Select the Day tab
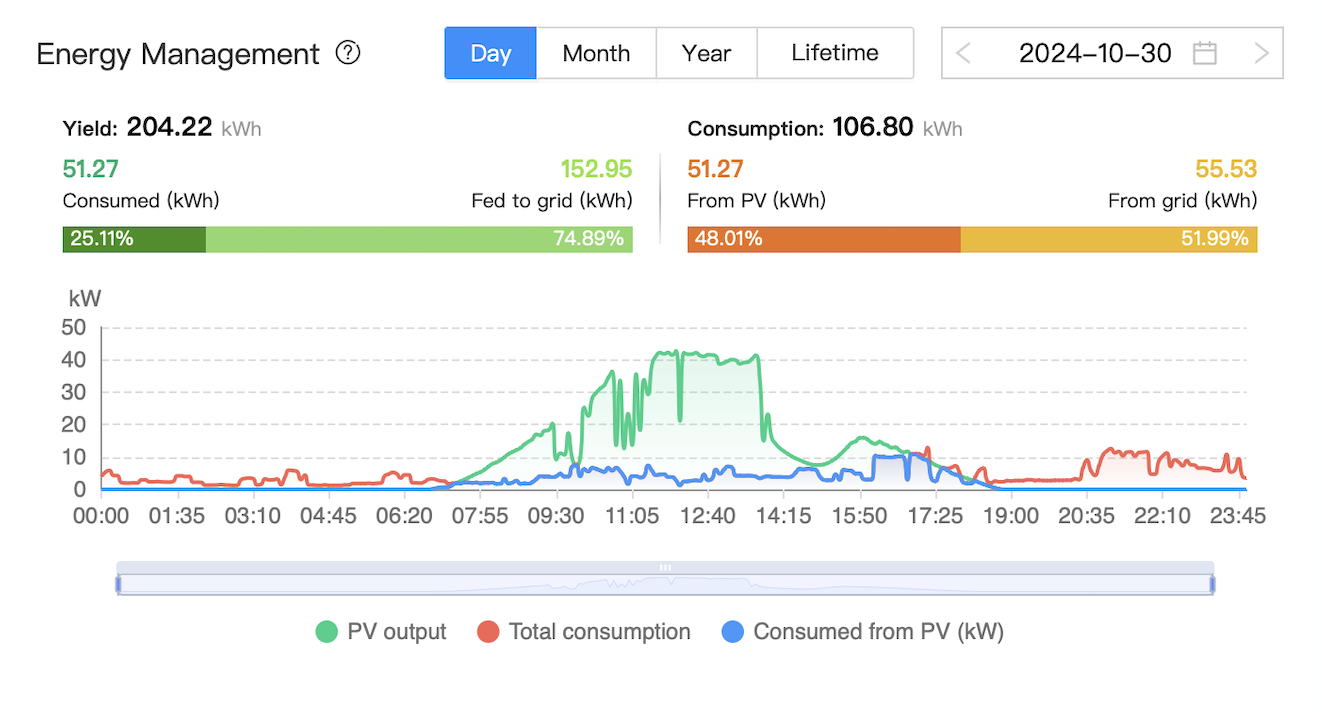The width and height of the screenshot is (1322, 712). tap(491, 53)
